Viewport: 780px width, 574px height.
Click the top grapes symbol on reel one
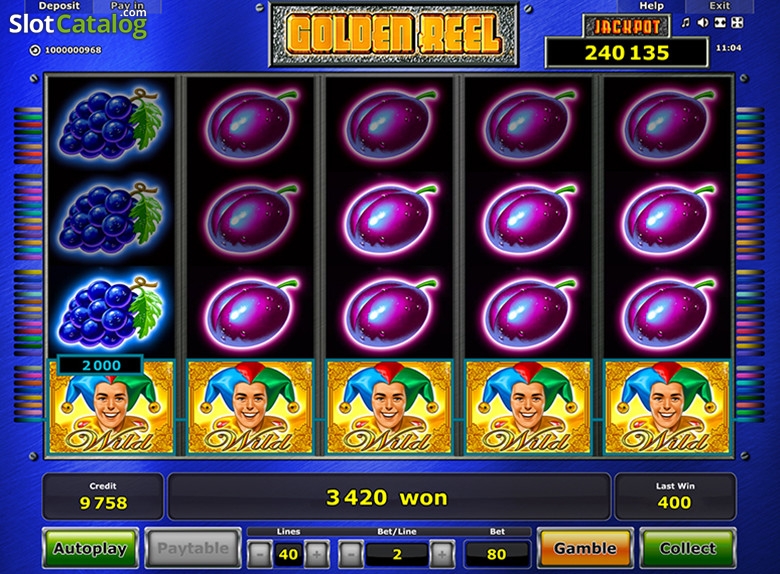tap(111, 123)
